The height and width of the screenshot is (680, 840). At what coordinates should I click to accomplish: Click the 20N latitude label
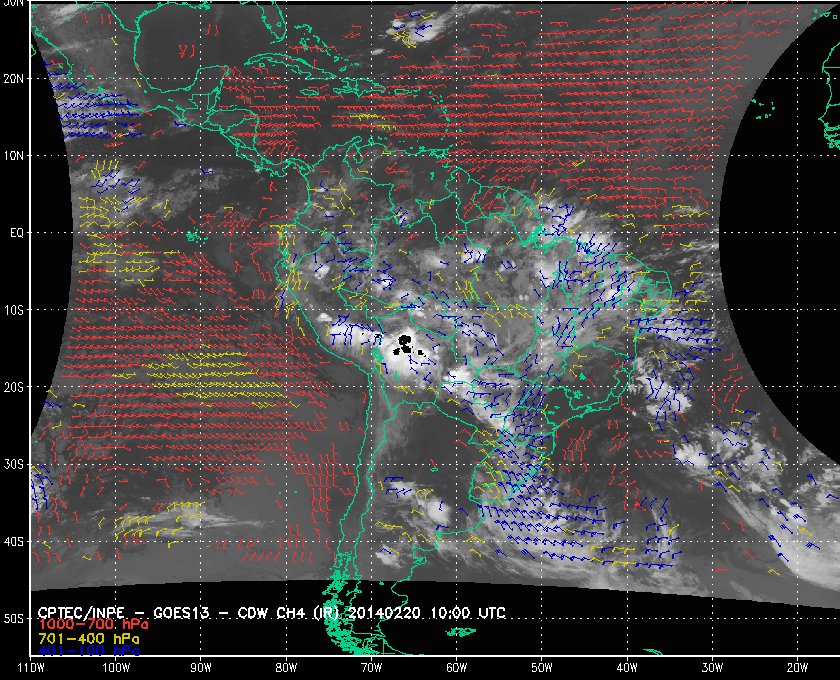click(x=13, y=78)
